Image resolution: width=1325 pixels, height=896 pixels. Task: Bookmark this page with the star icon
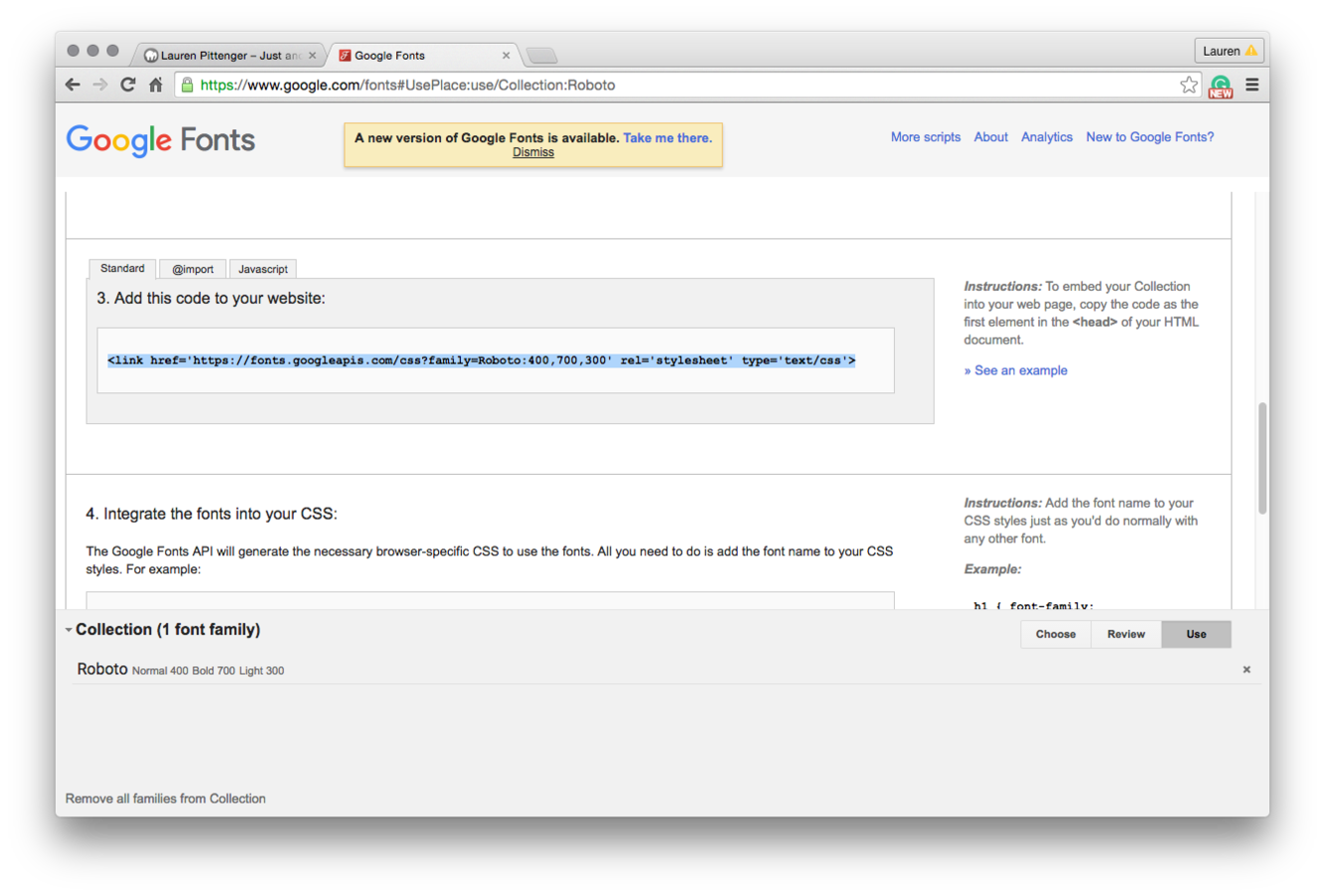point(1189,85)
